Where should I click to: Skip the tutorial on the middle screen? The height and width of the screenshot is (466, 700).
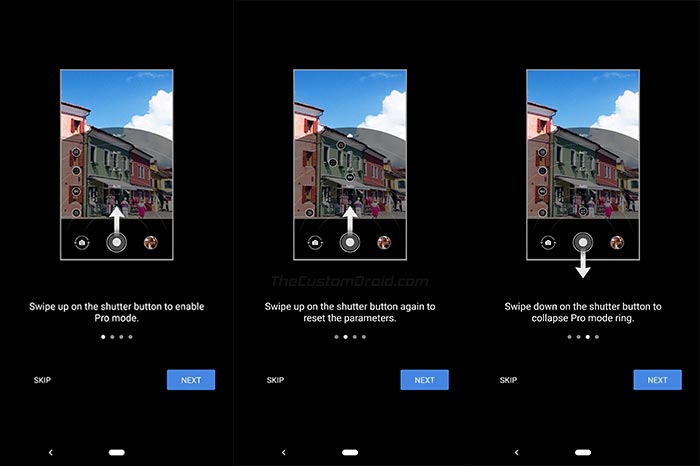275,380
